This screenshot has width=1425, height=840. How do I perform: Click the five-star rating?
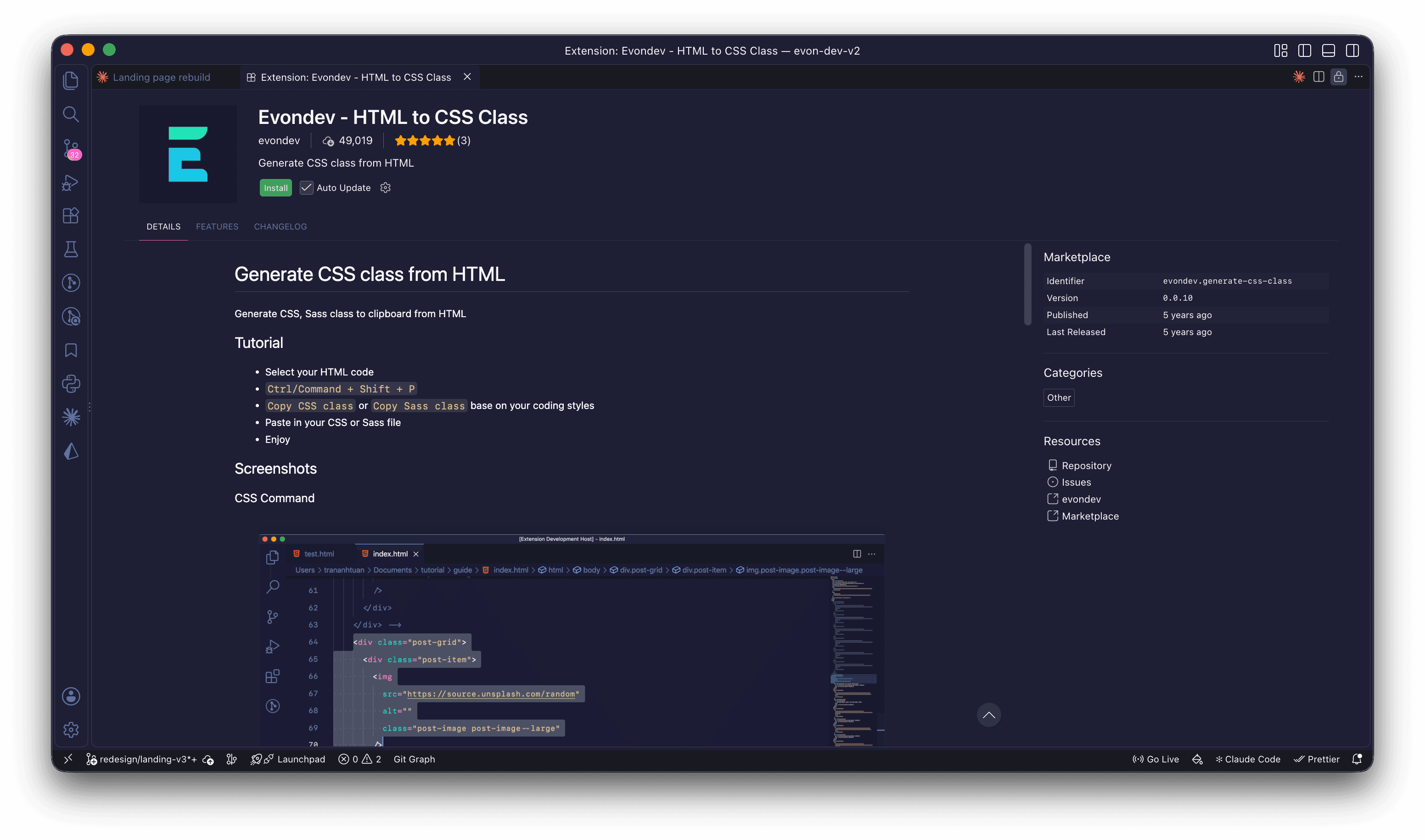(x=425, y=140)
